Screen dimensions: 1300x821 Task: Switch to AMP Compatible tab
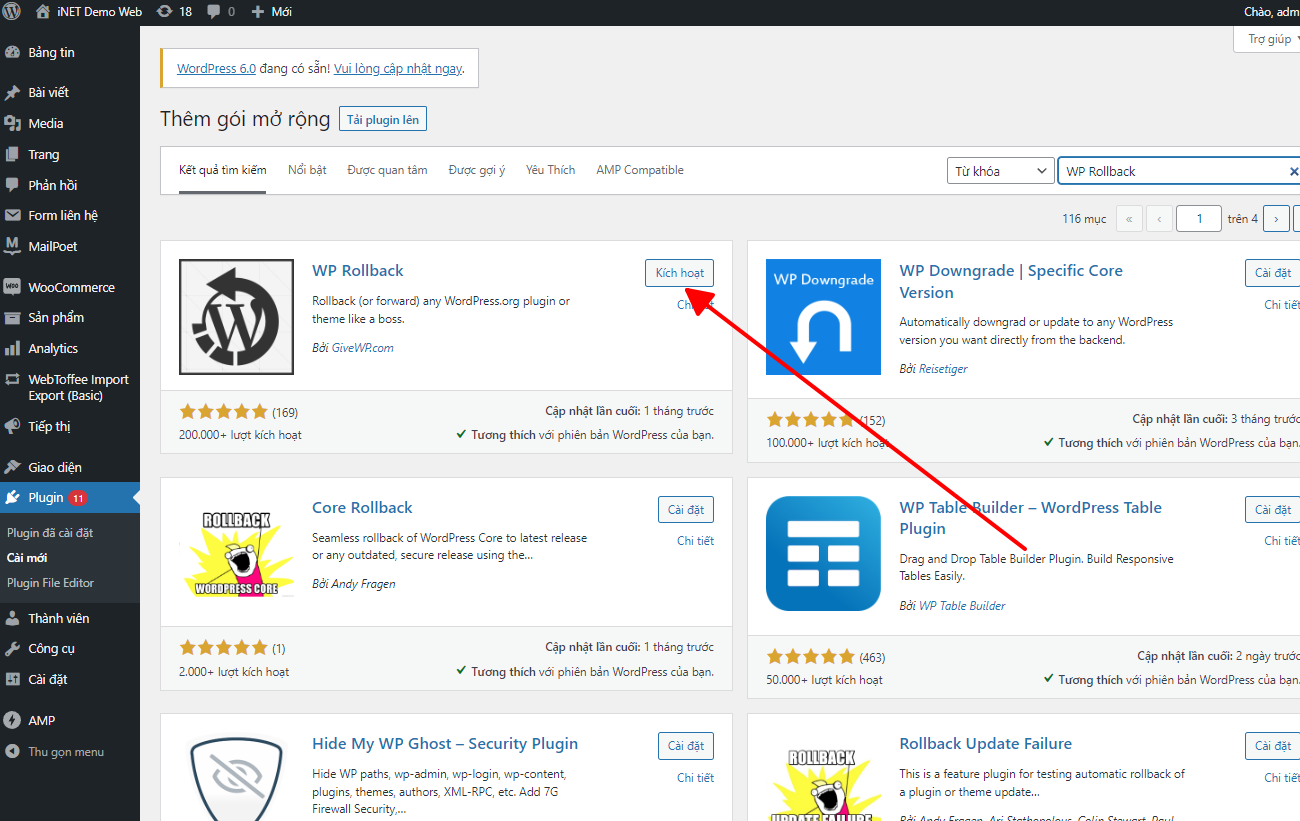(640, 170)
